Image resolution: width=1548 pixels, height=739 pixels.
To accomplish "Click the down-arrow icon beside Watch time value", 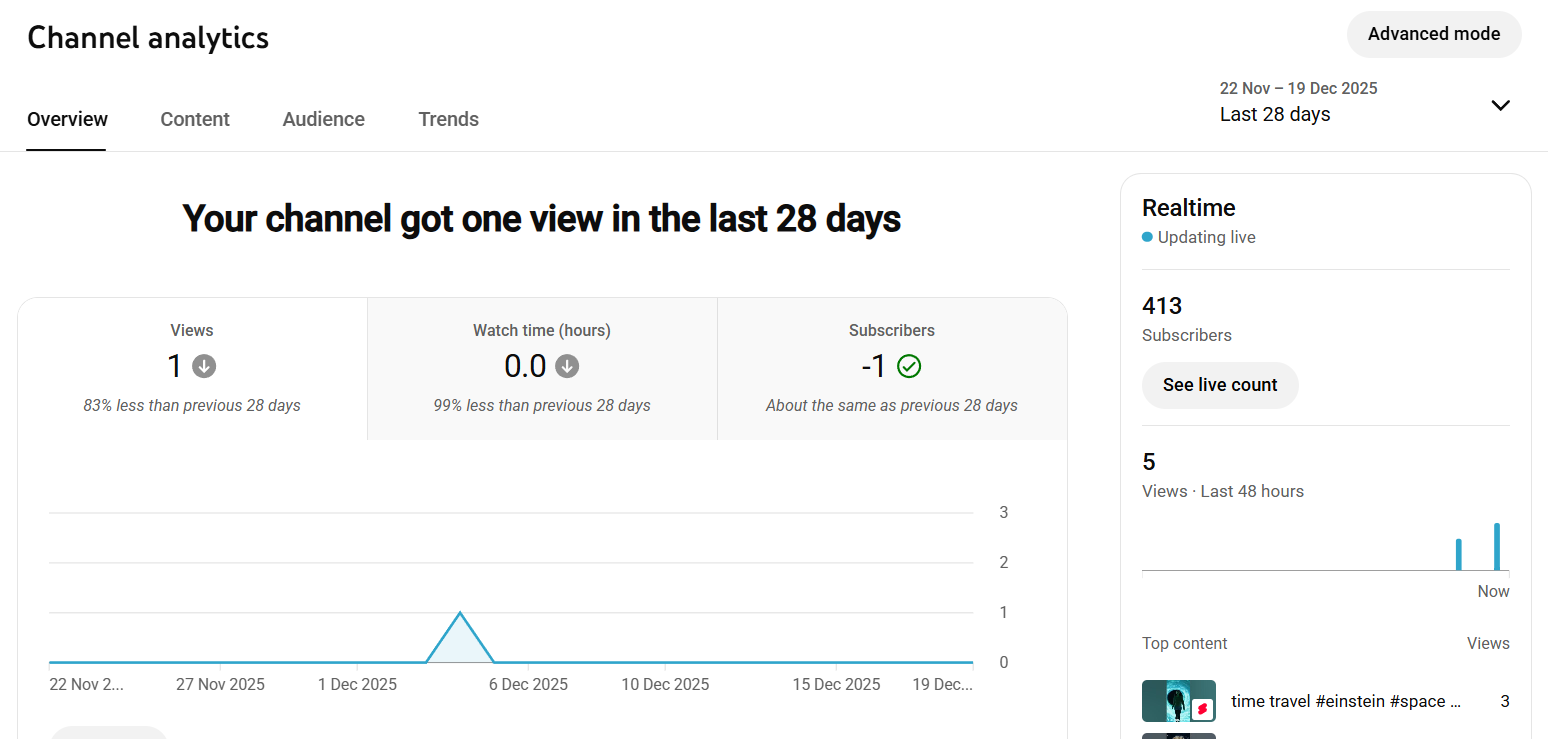I will [567, 367].
